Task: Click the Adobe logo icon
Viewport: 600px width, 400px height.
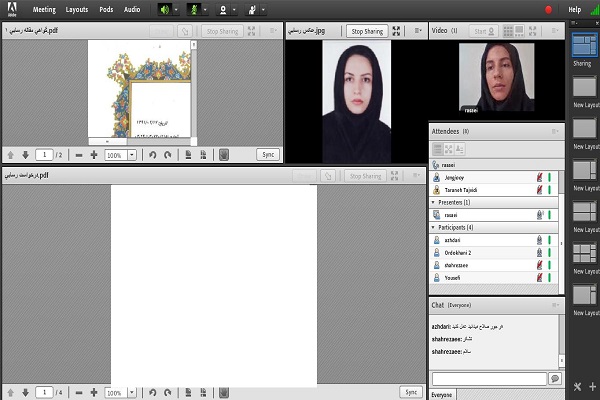Action: pyautogui.click(x=12, y=10)
